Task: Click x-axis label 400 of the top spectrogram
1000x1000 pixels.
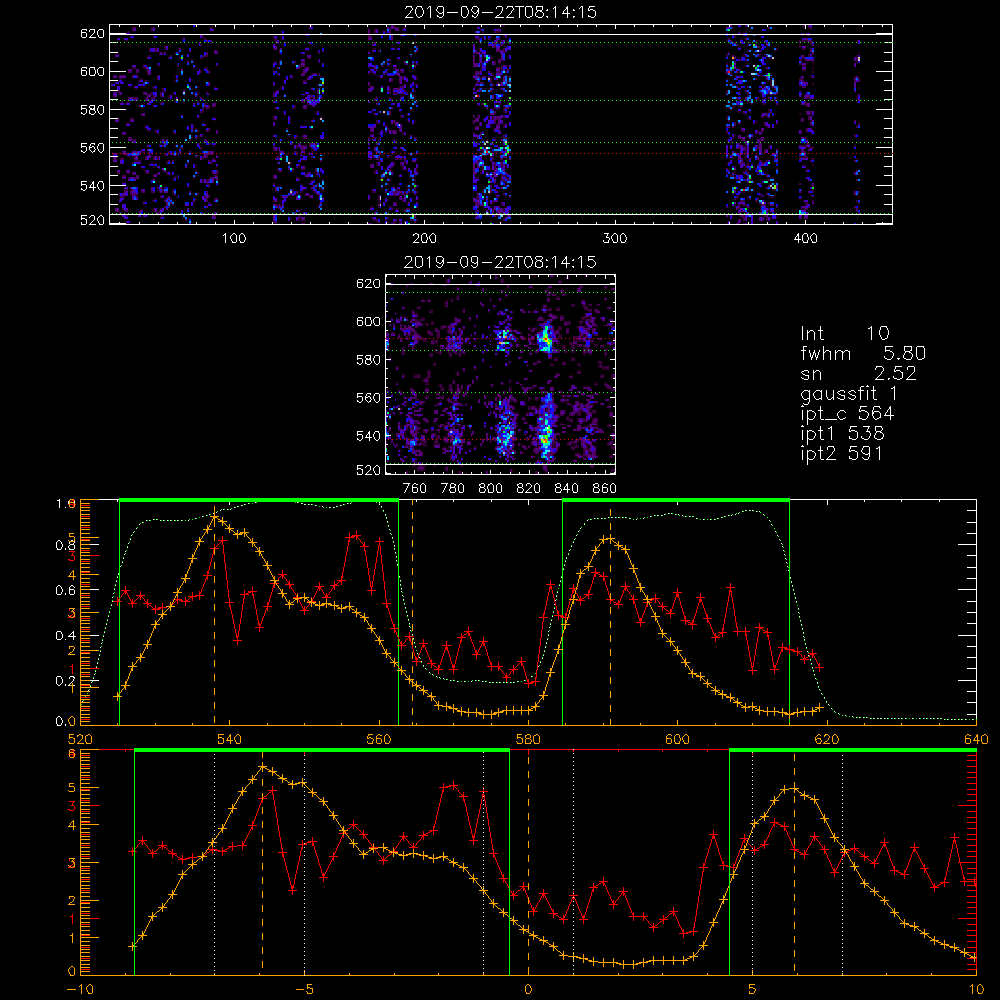Action: click(x=805, y=239)
